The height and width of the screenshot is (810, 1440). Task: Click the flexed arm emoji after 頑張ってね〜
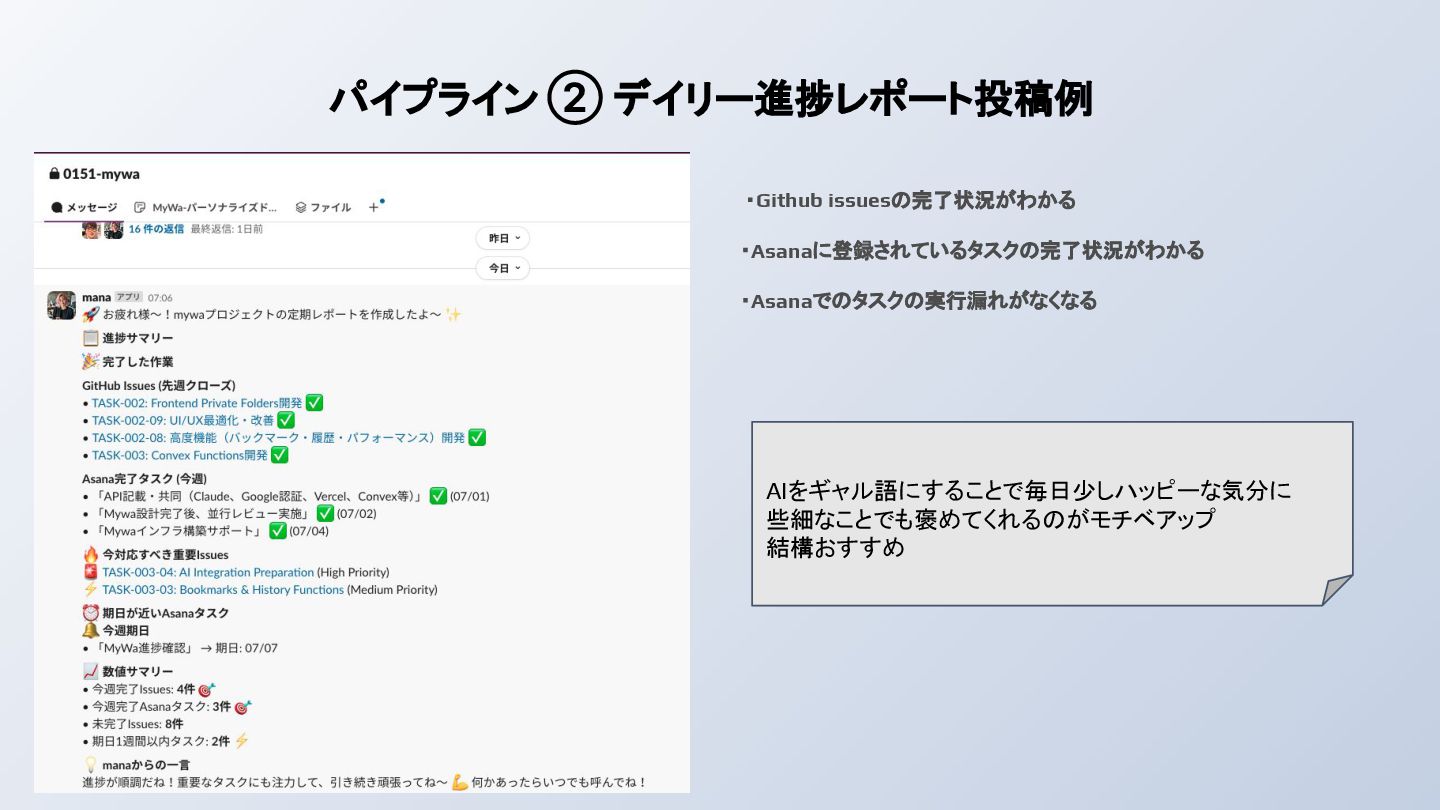coord(460,782)
